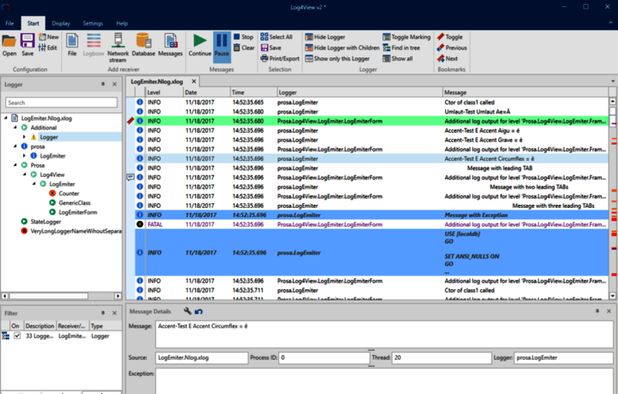
Task: Stop message receiving
Action: [243, 37]
